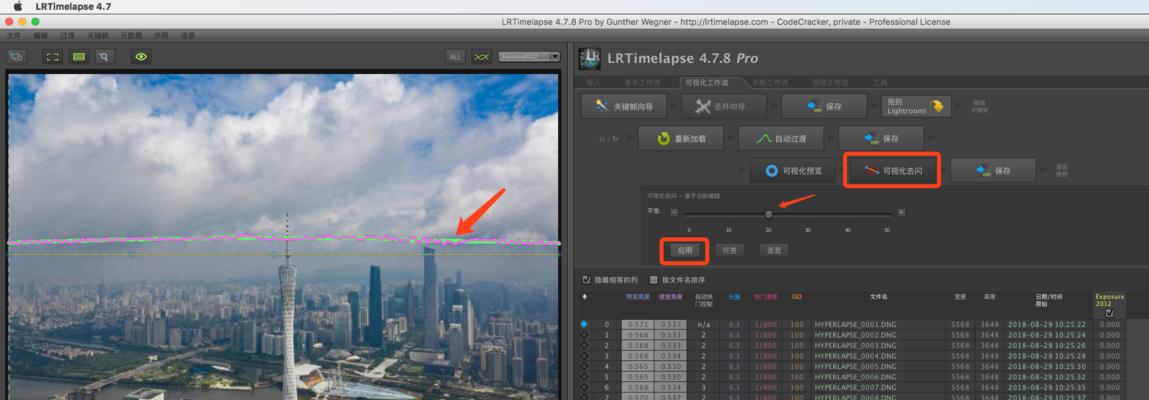
Task: Click the 重置 reset button
Action: pyautogui.click(x=774, y=251)
